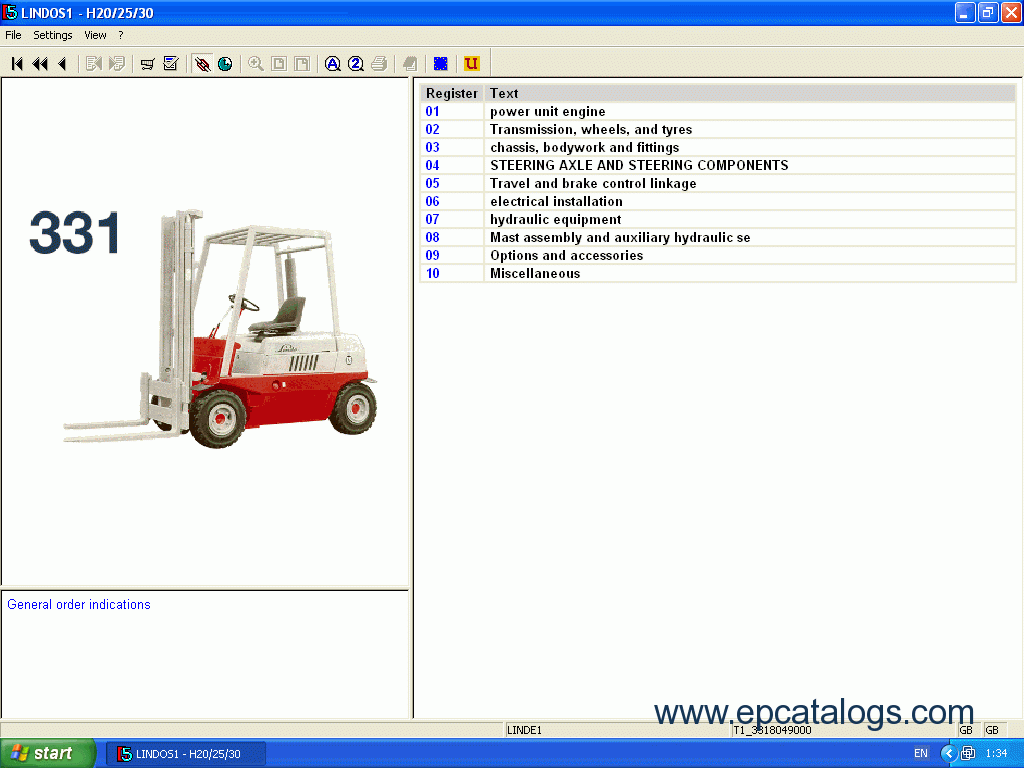Screen dimensions: 1024x768
Task: Open register 04 steering axle
Action: (717, 165)
